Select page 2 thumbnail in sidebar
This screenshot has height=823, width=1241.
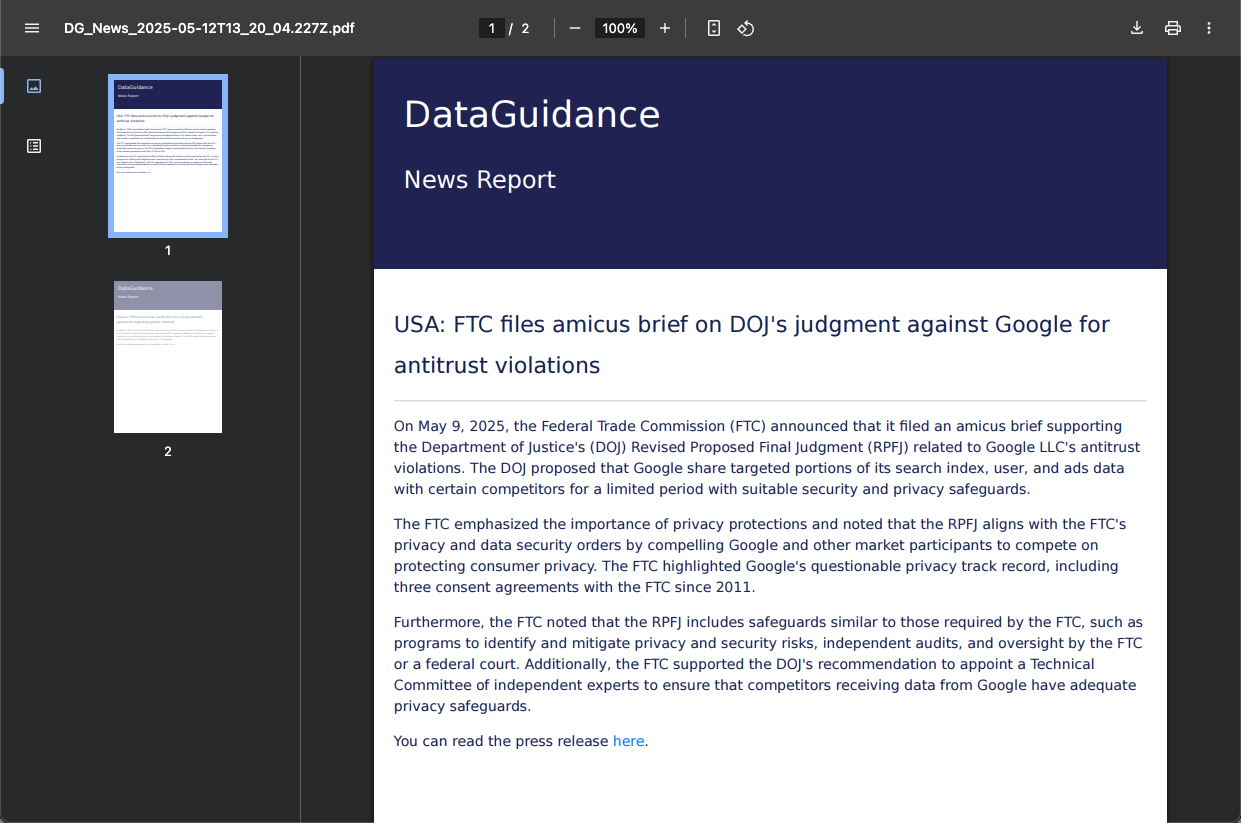167,357
